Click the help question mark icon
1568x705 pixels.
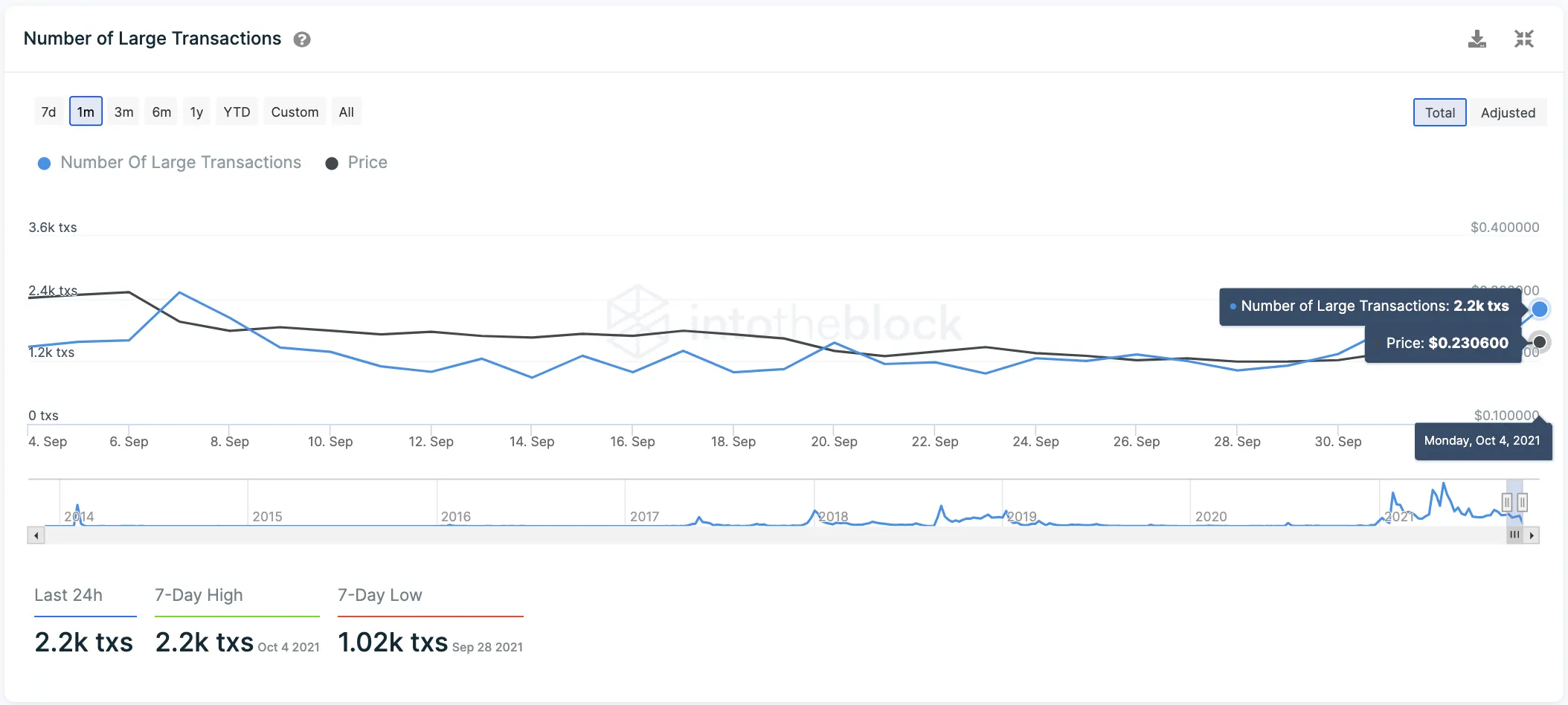click(301, 39)
